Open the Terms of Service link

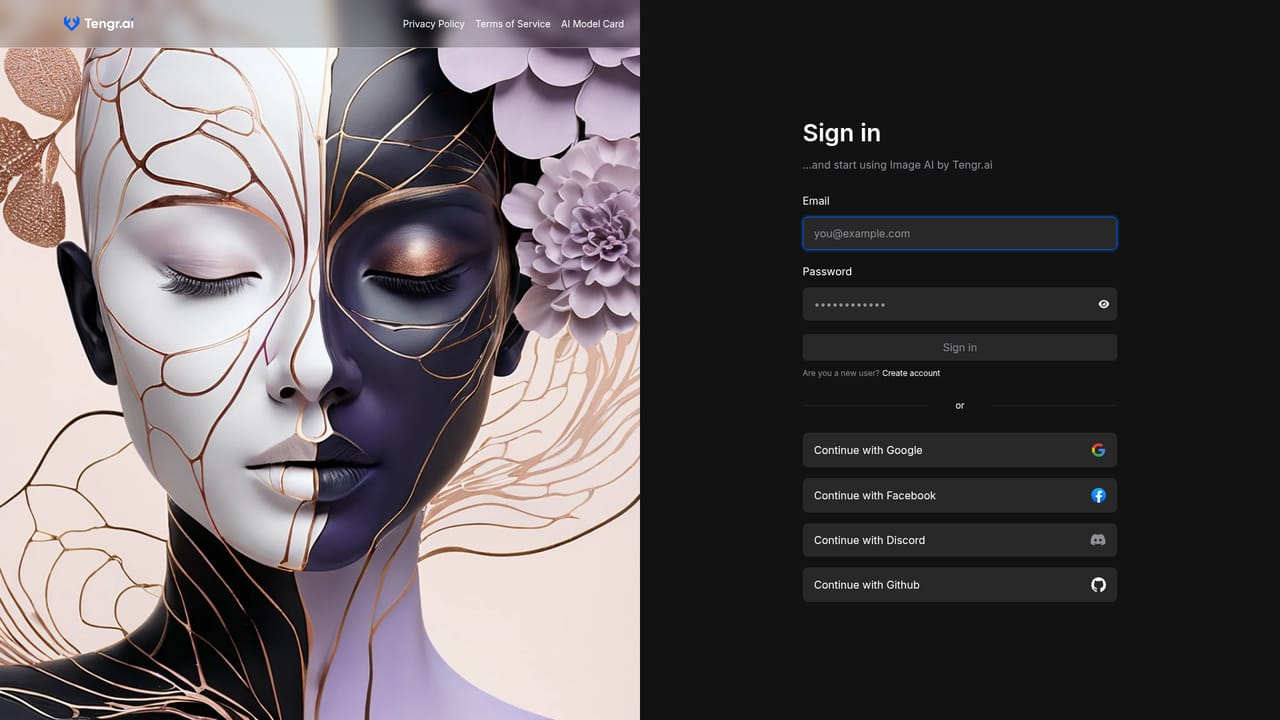[x=513, y=24]
